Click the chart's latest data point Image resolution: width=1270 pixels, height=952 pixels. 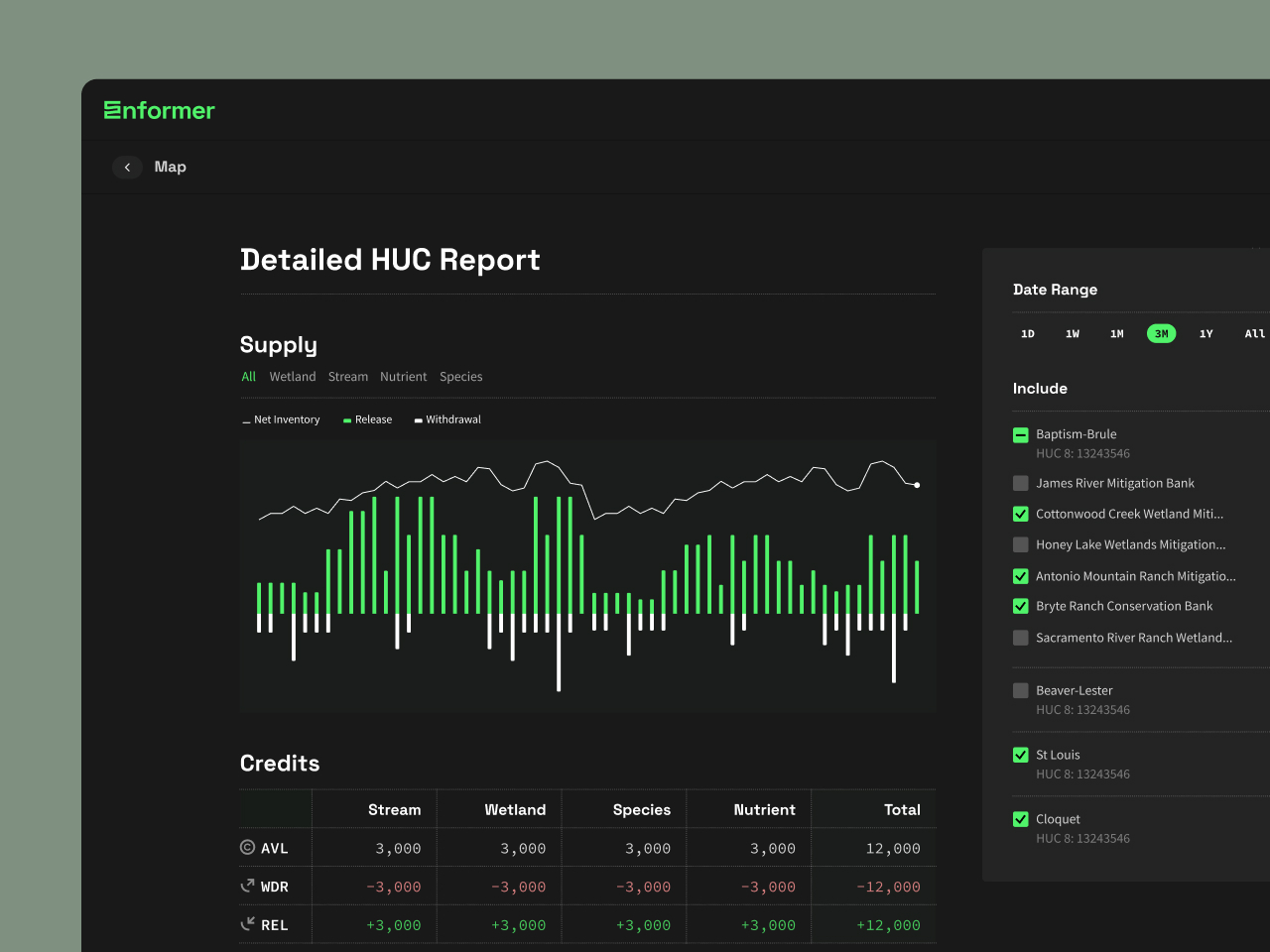tap(917, 485)
